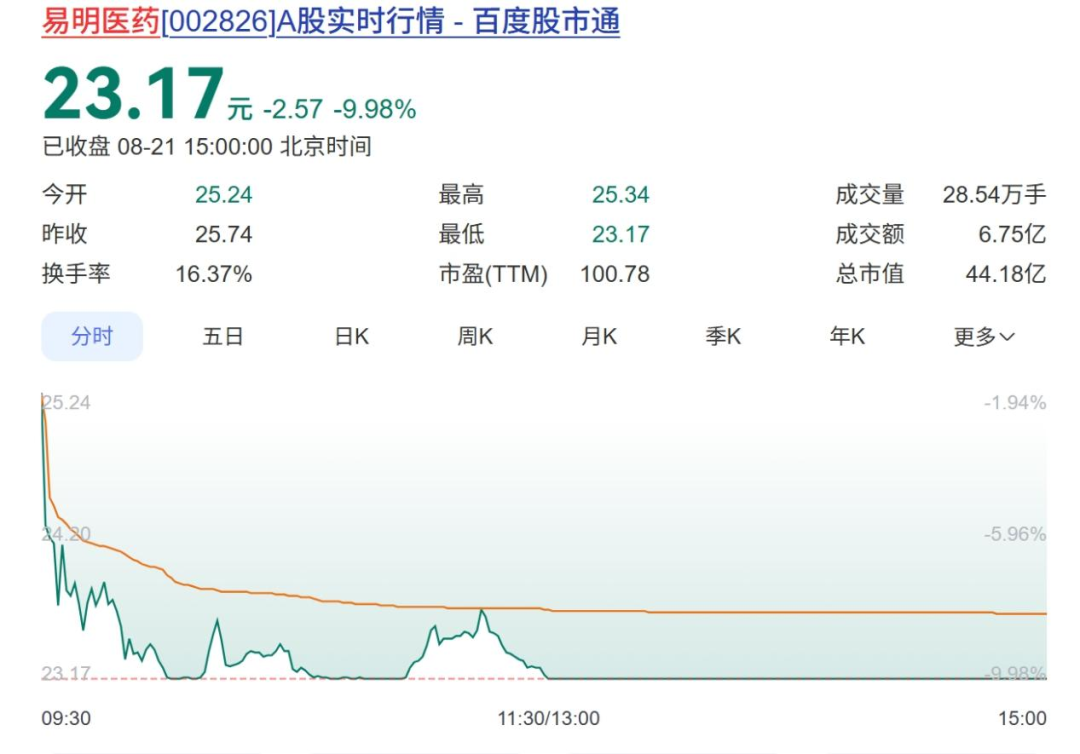This screenshot has height=754, width=1080.
Task: Click the 09:30 time axis label
Action: click(66, 718)
